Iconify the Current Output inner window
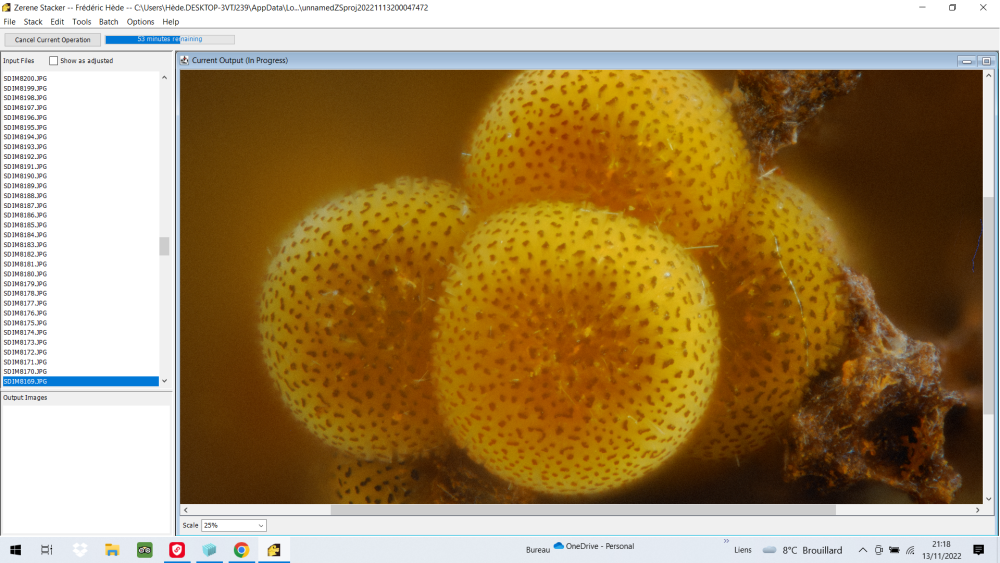The image size is (1000, 563). (x=967, y=61)
